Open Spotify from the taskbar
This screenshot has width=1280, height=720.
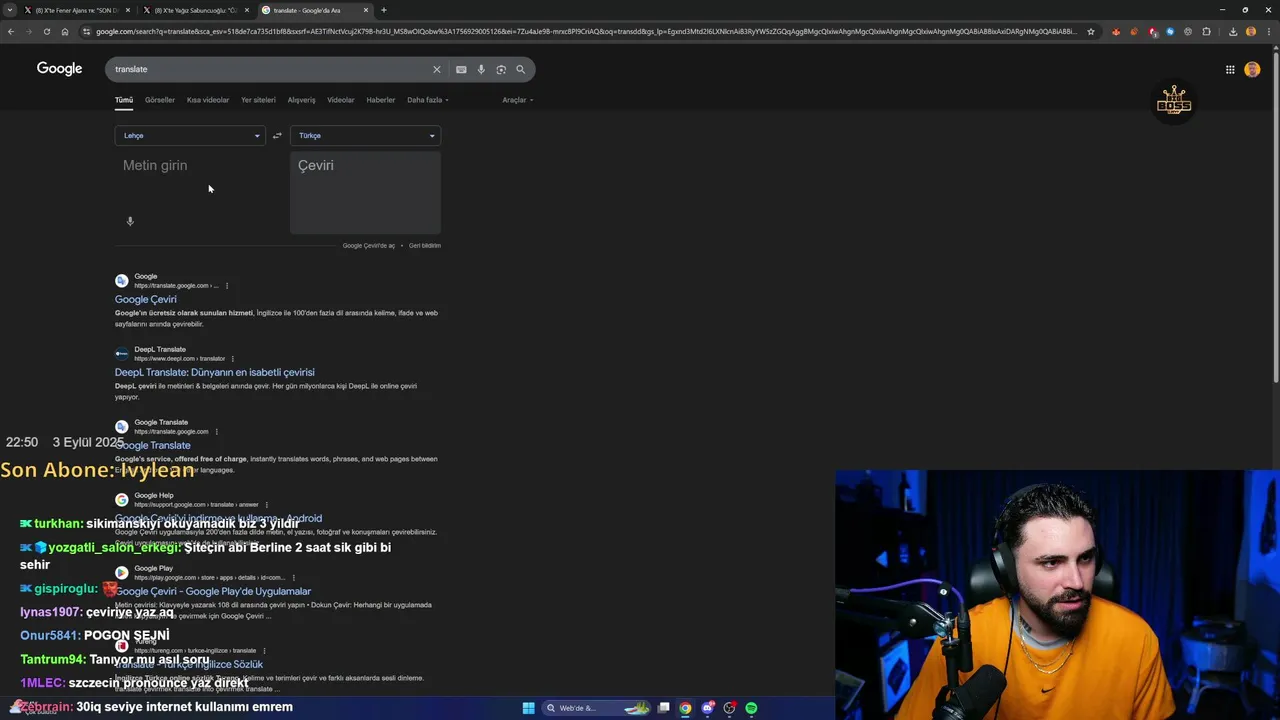point(751,708)
